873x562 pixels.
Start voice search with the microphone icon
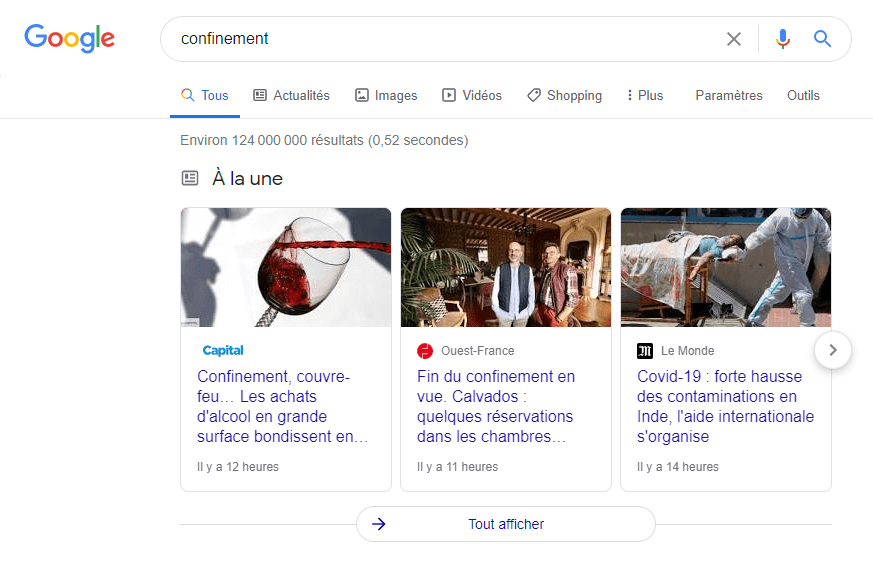pyautogui.click(x=783, y=38)
